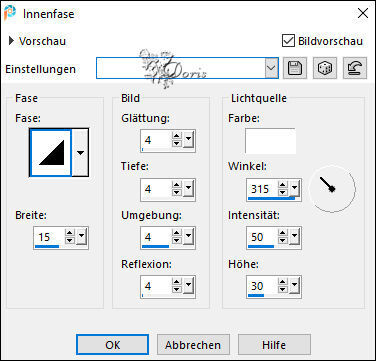The height and width of the screenshot is (361, 376).
Task: Select the bevel shape preview thumbnail
Action: (51, 153)
